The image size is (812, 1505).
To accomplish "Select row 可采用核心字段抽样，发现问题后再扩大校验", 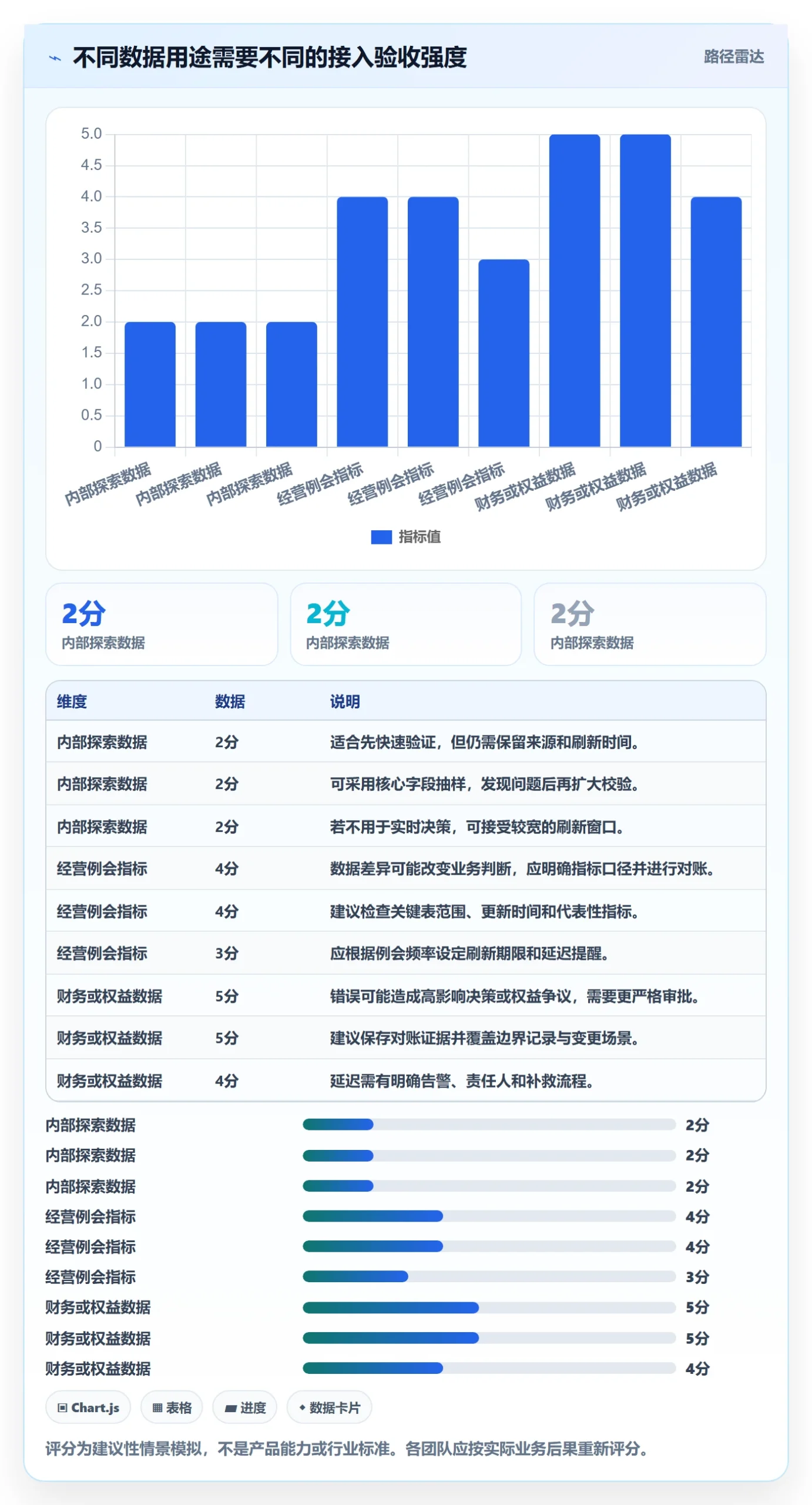I will click(x=406, y=784).
